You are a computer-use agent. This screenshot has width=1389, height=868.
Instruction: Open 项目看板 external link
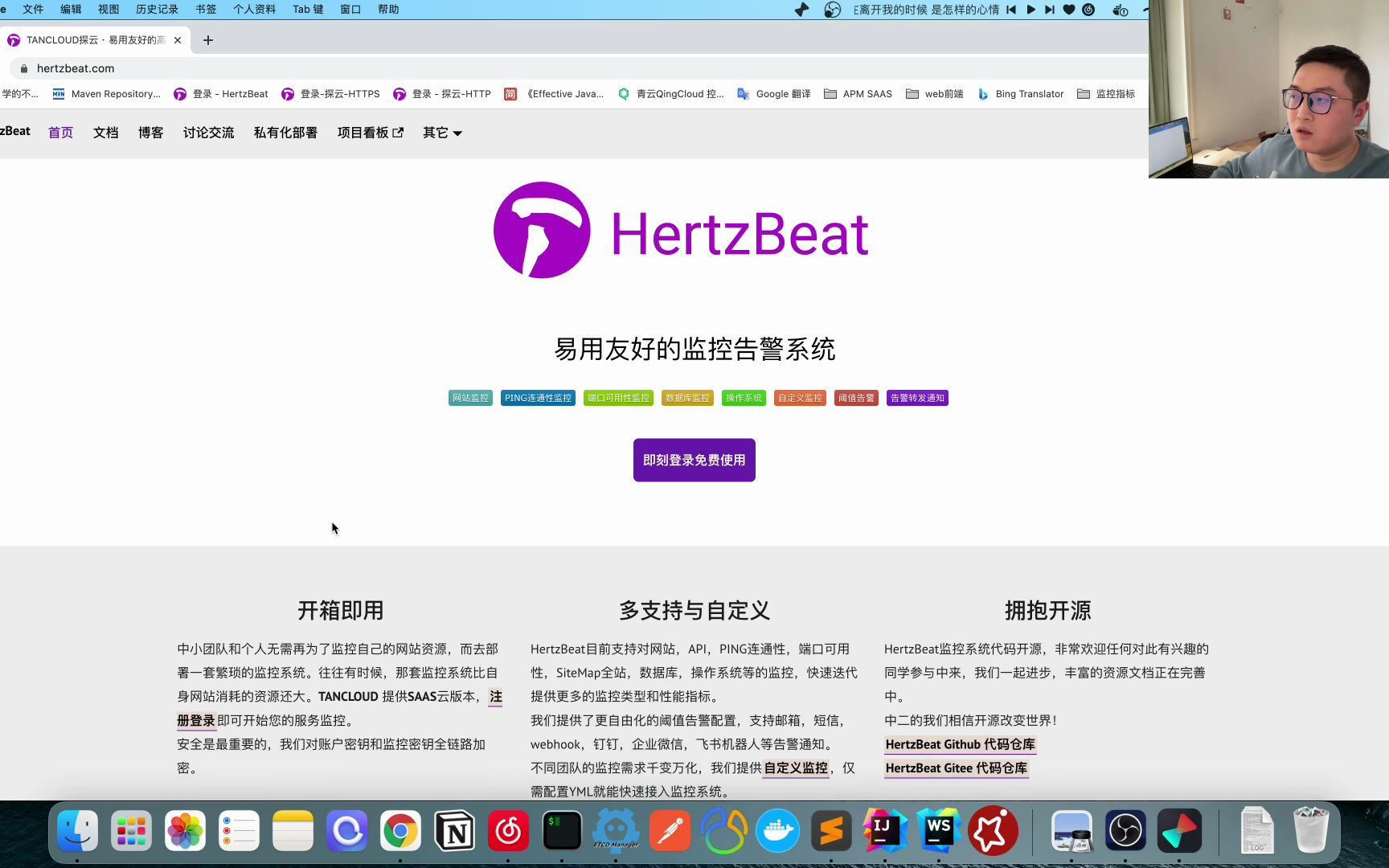pos(371,133)
